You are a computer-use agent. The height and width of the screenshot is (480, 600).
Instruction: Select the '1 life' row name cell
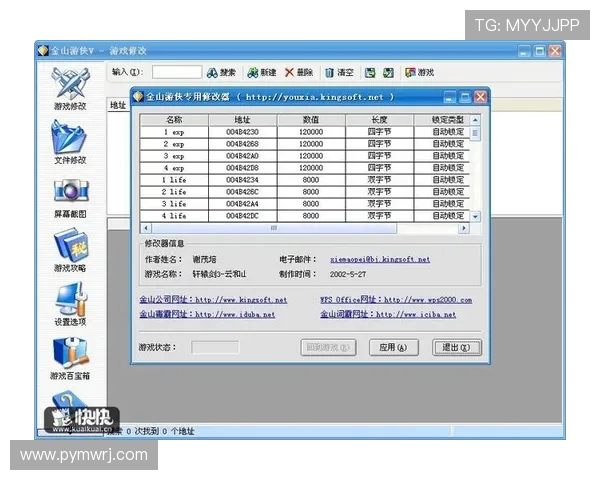click(174, 180)
